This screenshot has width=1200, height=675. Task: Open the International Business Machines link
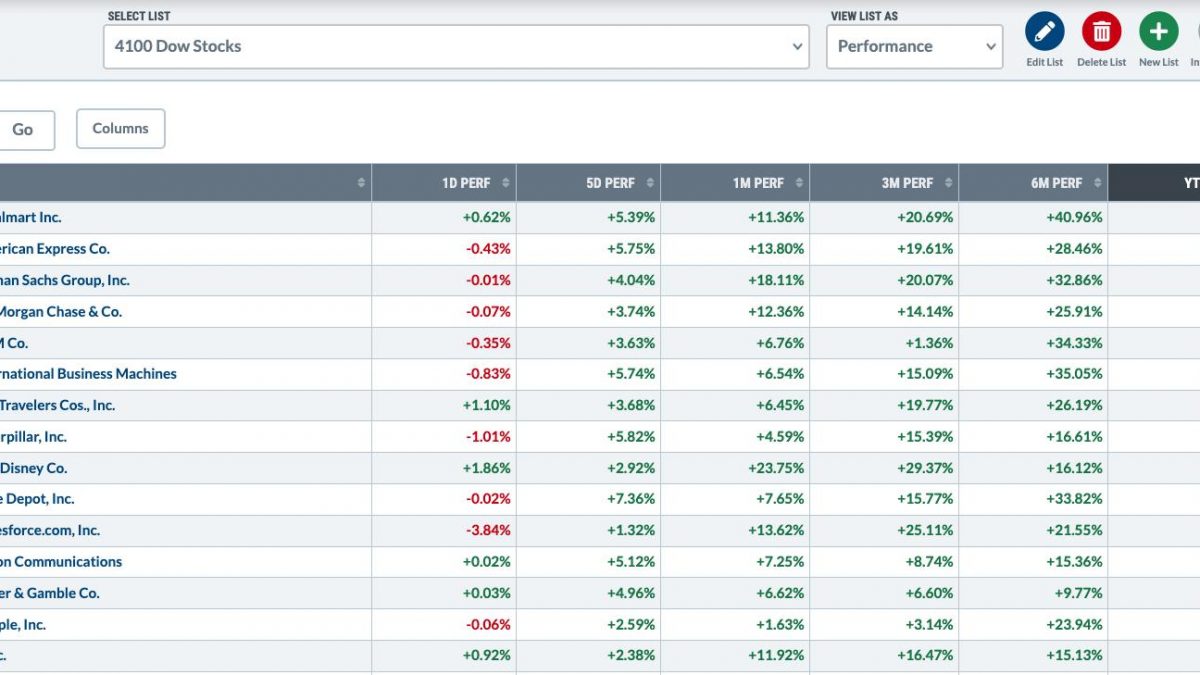tap(88, 374)
